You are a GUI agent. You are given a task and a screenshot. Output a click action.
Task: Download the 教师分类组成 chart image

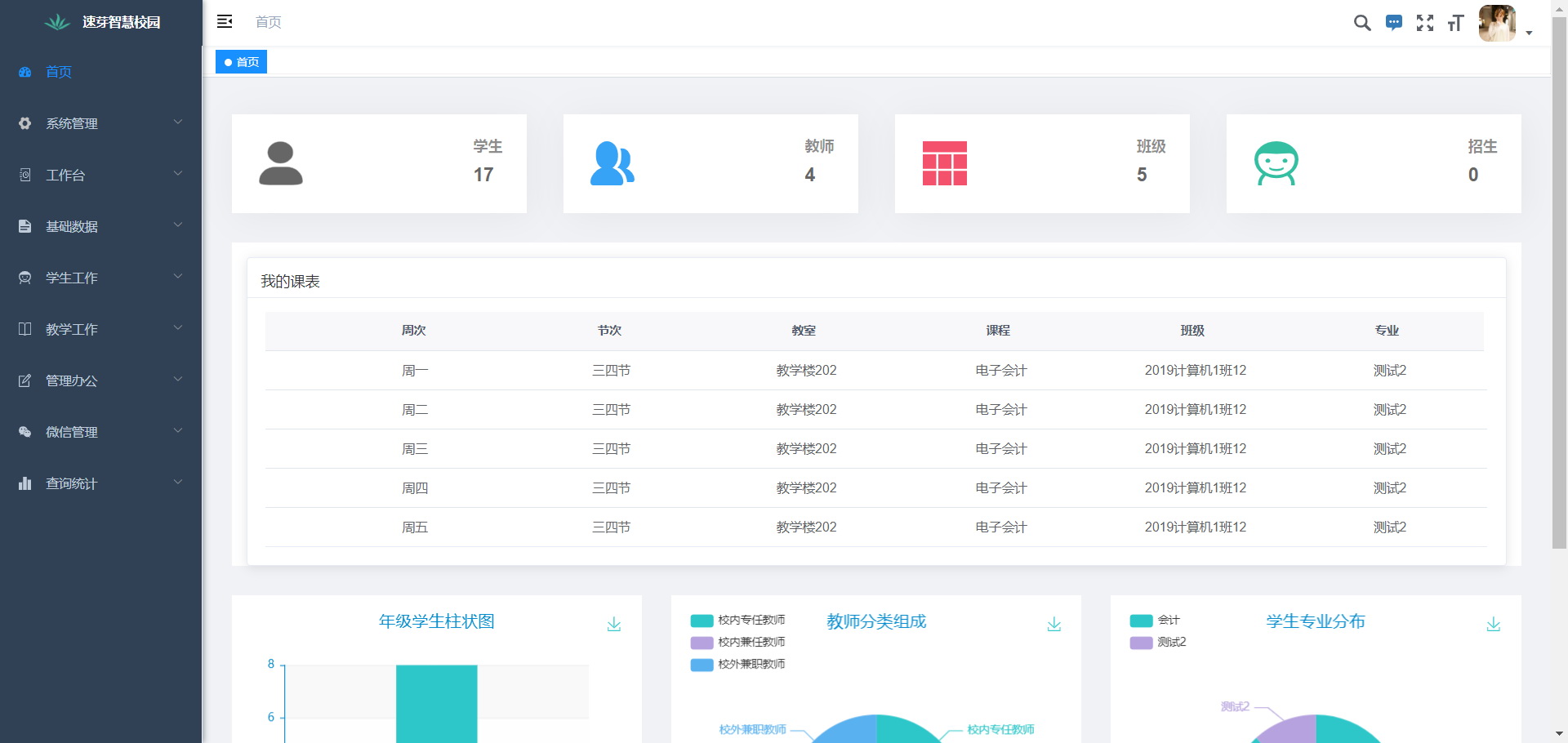[1054, 625]
